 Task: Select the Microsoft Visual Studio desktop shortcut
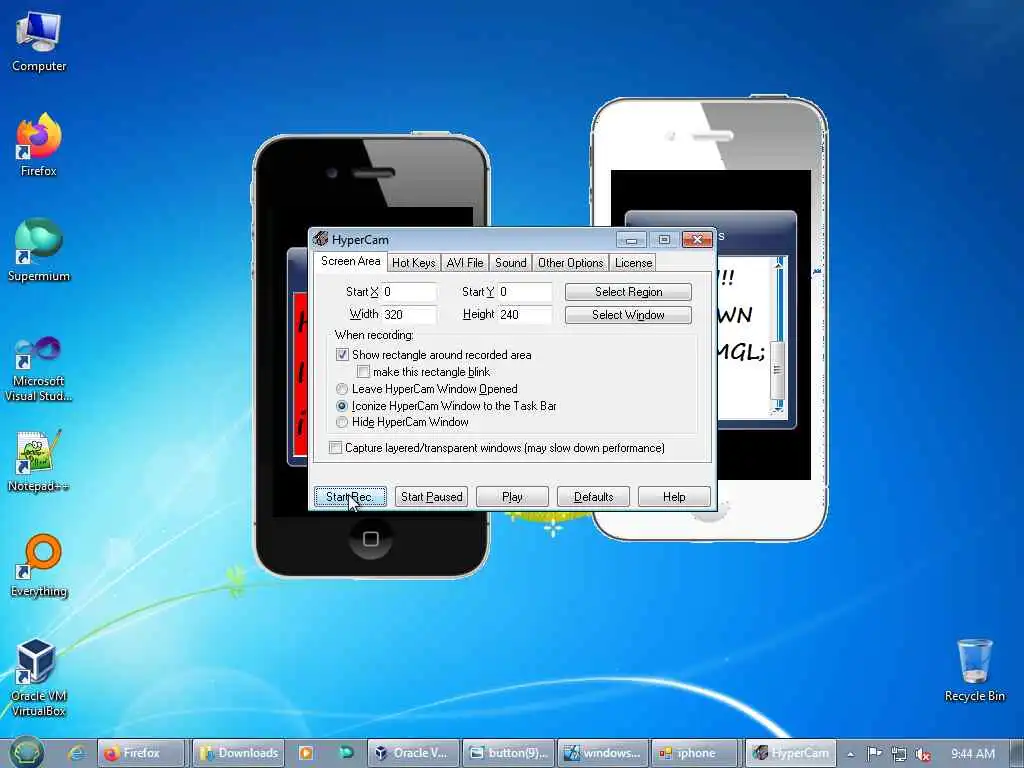click(x=39, y=369)
